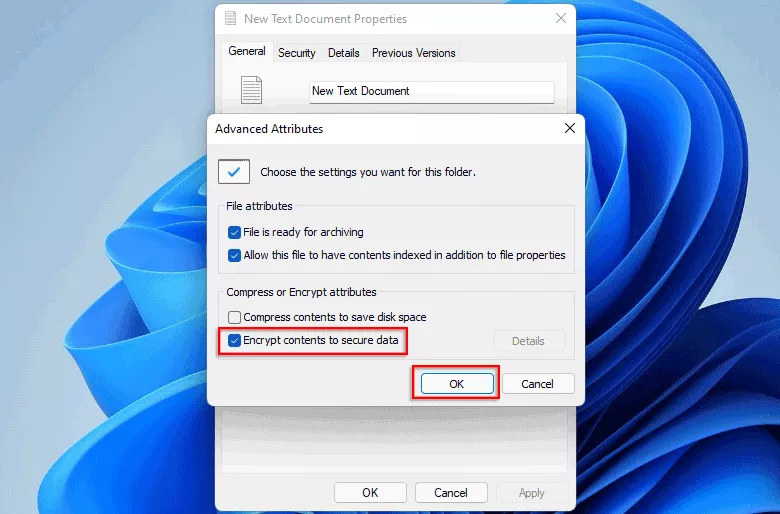780x514 pixels.
Task: Close the Advanced Attributes dialog with X
Action: tap(570, 128)
